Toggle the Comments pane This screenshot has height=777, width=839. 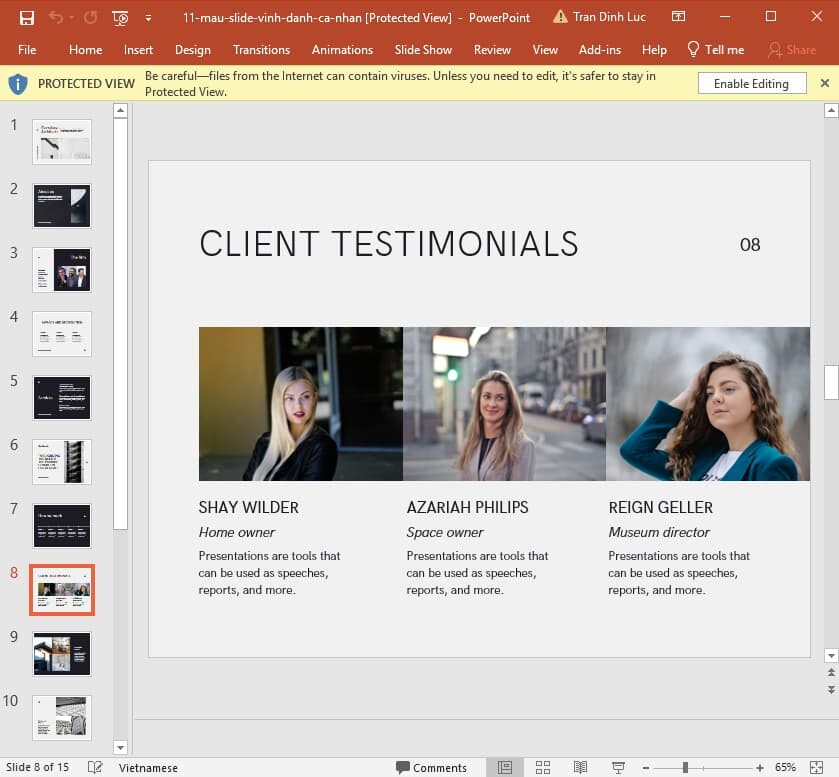point(432,767)
